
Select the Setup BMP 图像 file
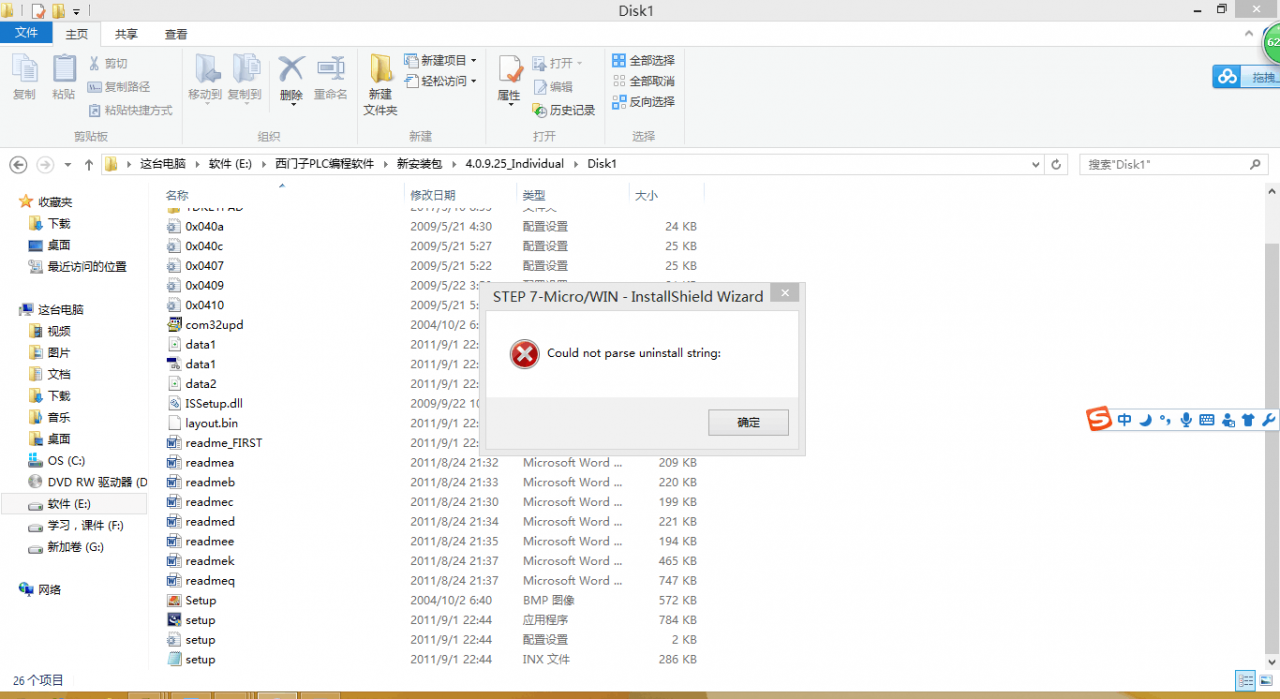pyautogui.click(x=200, y=600)
